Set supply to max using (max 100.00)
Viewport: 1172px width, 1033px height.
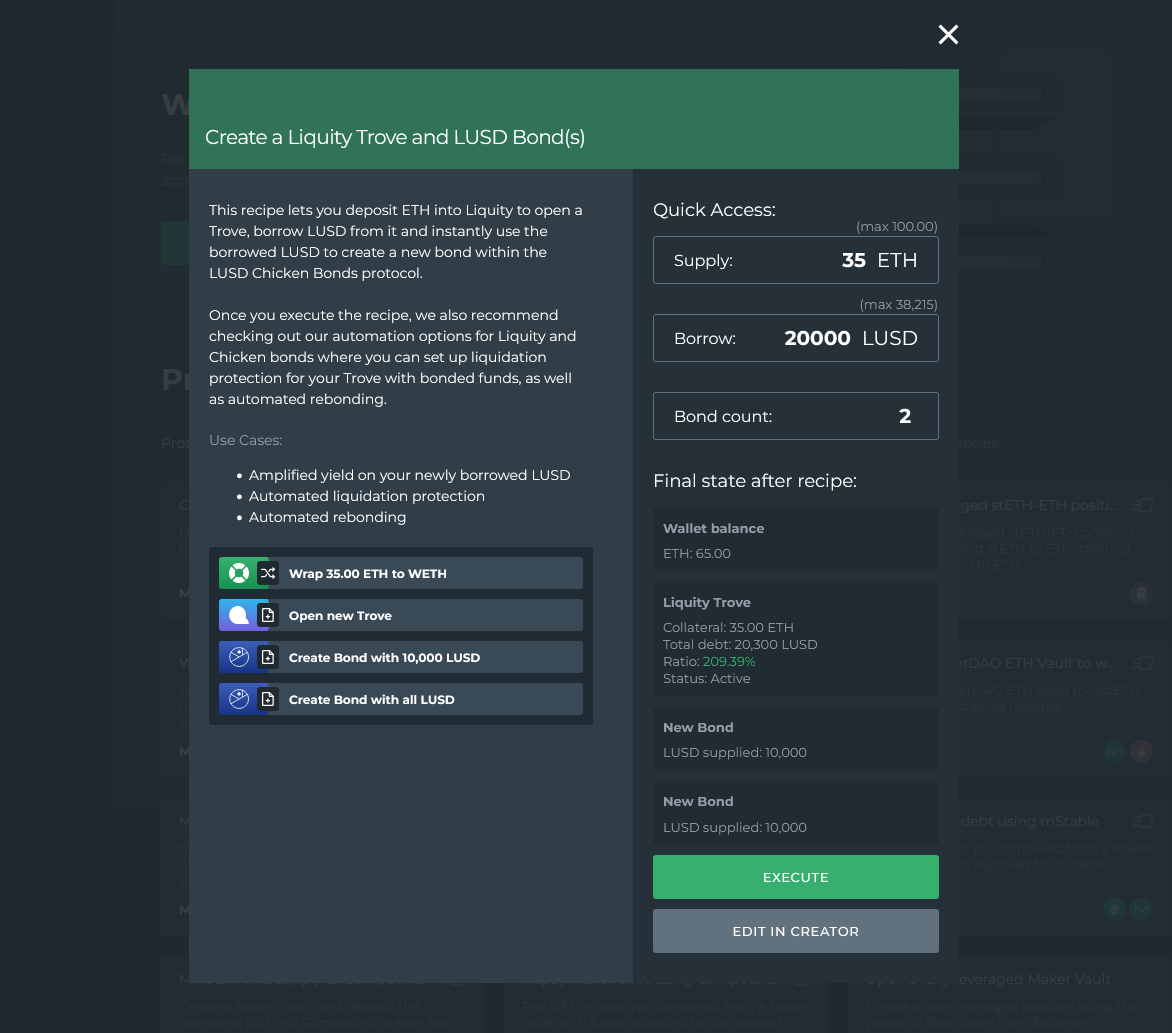pyautogui.click(x=896, y=226)
